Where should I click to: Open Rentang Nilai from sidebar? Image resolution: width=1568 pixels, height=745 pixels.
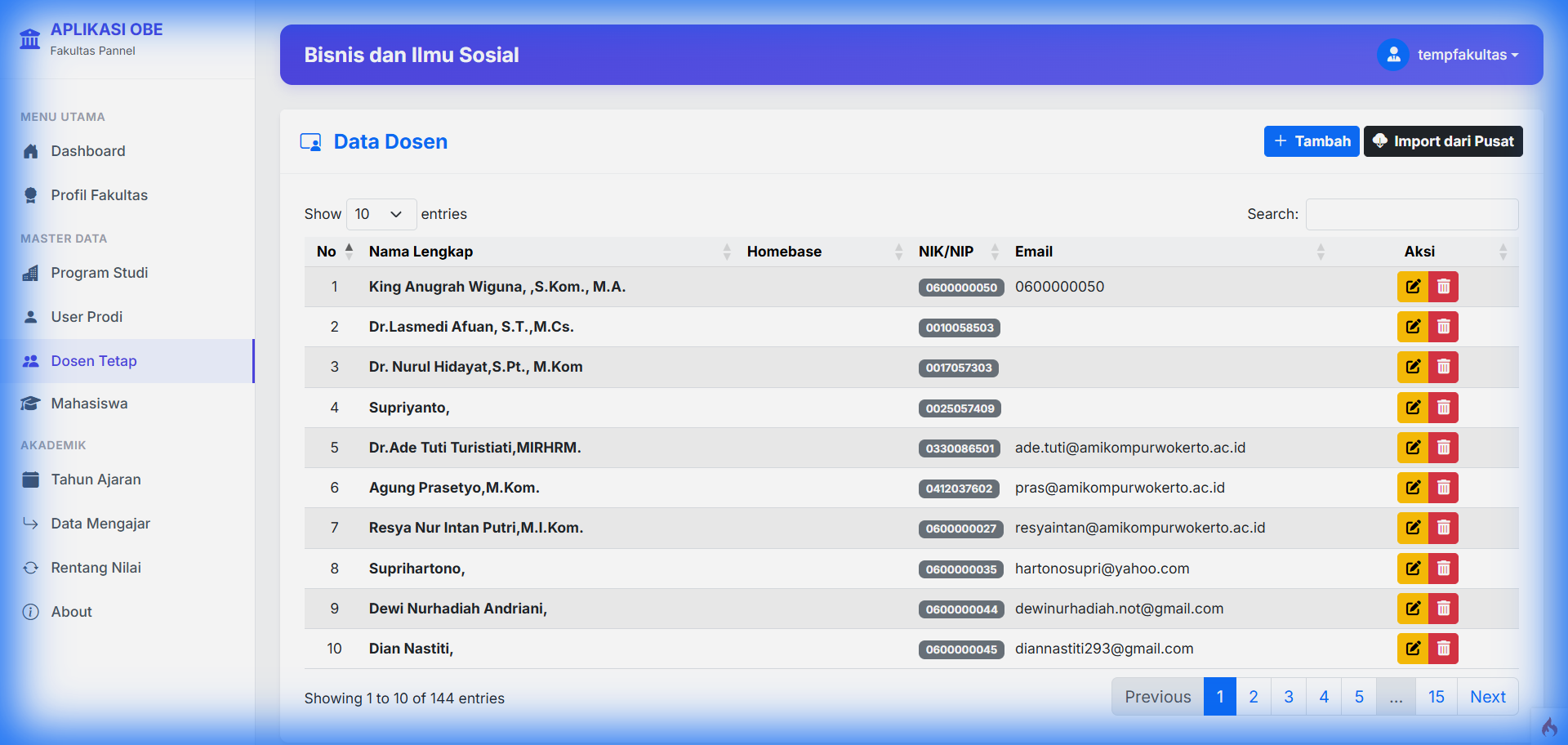pos(96,568)
